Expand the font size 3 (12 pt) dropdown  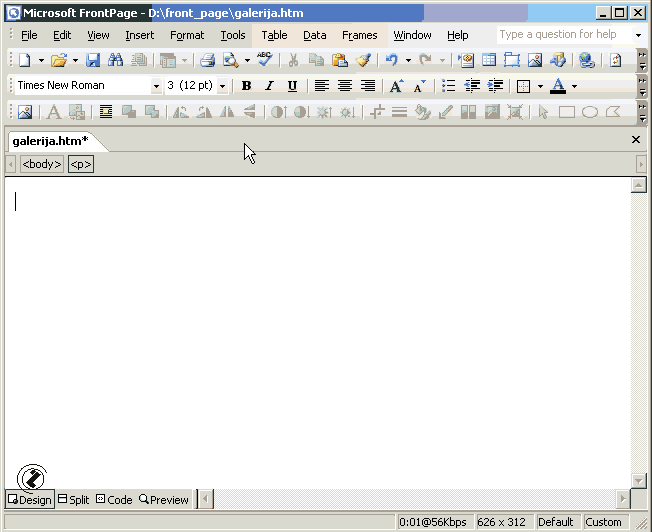(x=222, y=86)
